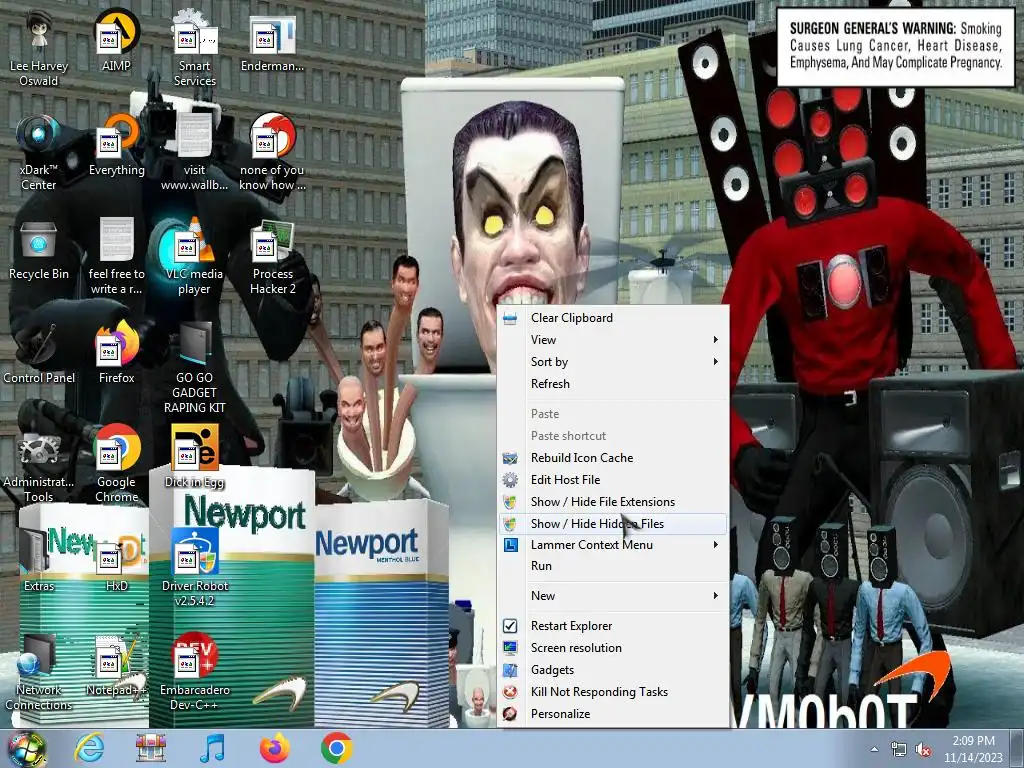Choose Personalize in the context menu
The width and height of the screenshot is (1024, 768).
(613, 714)
